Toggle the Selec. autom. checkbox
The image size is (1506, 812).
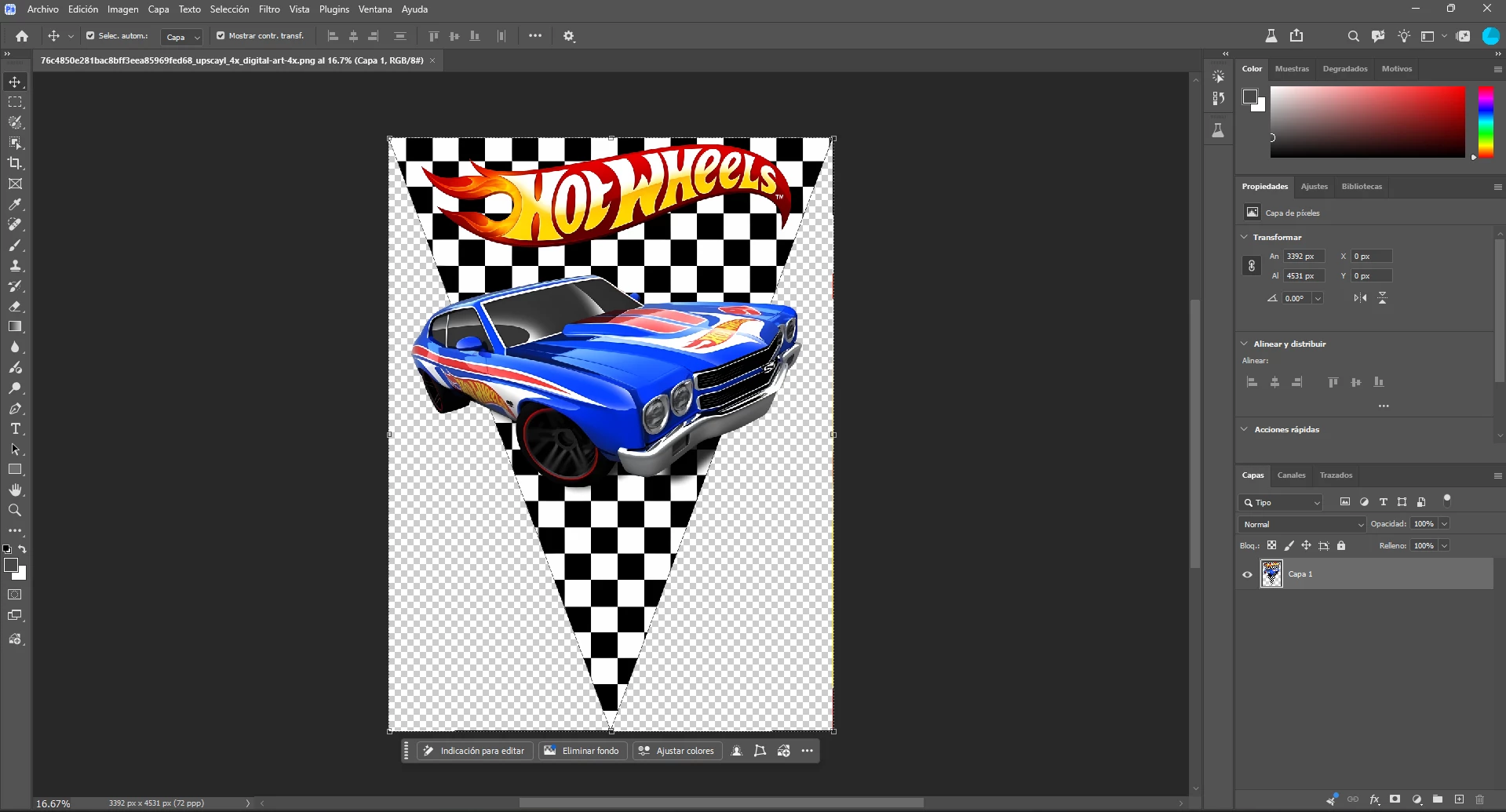pos(90,36)
